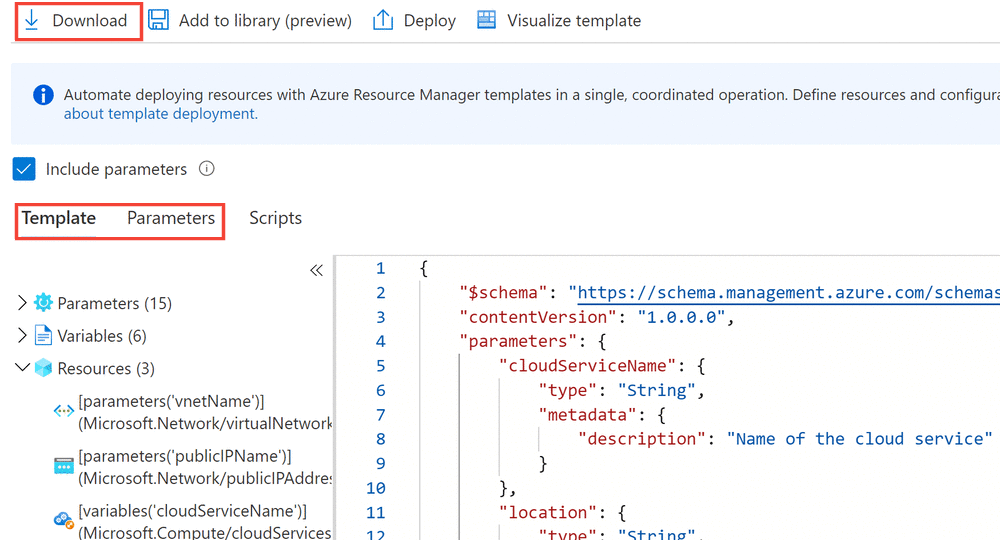This screenshot has height=540, width=1000.
Task: Open the about template deployment link
Action: point(160,114)
